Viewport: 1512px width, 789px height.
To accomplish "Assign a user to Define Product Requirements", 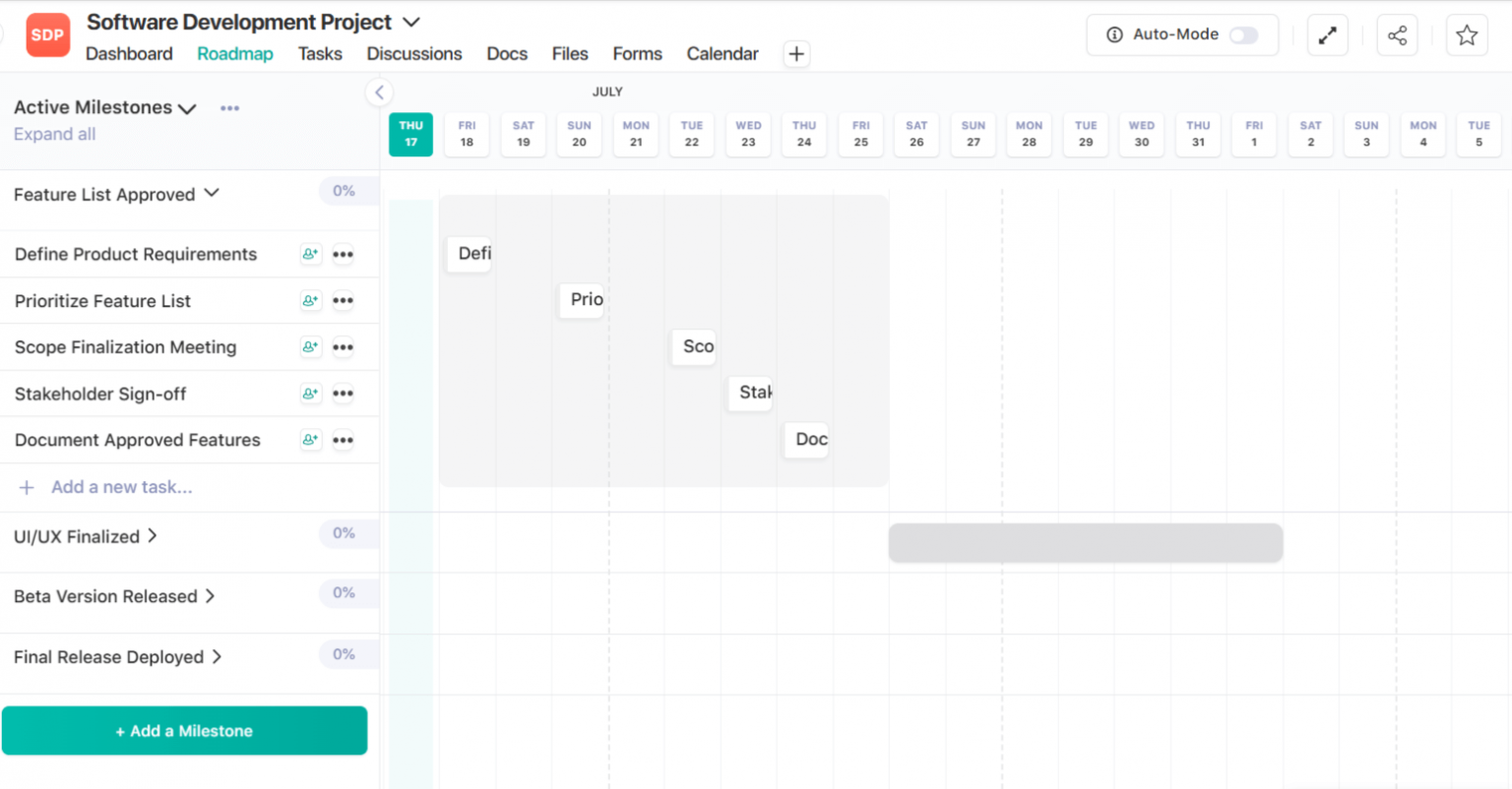I will click(x=310, y=254).
